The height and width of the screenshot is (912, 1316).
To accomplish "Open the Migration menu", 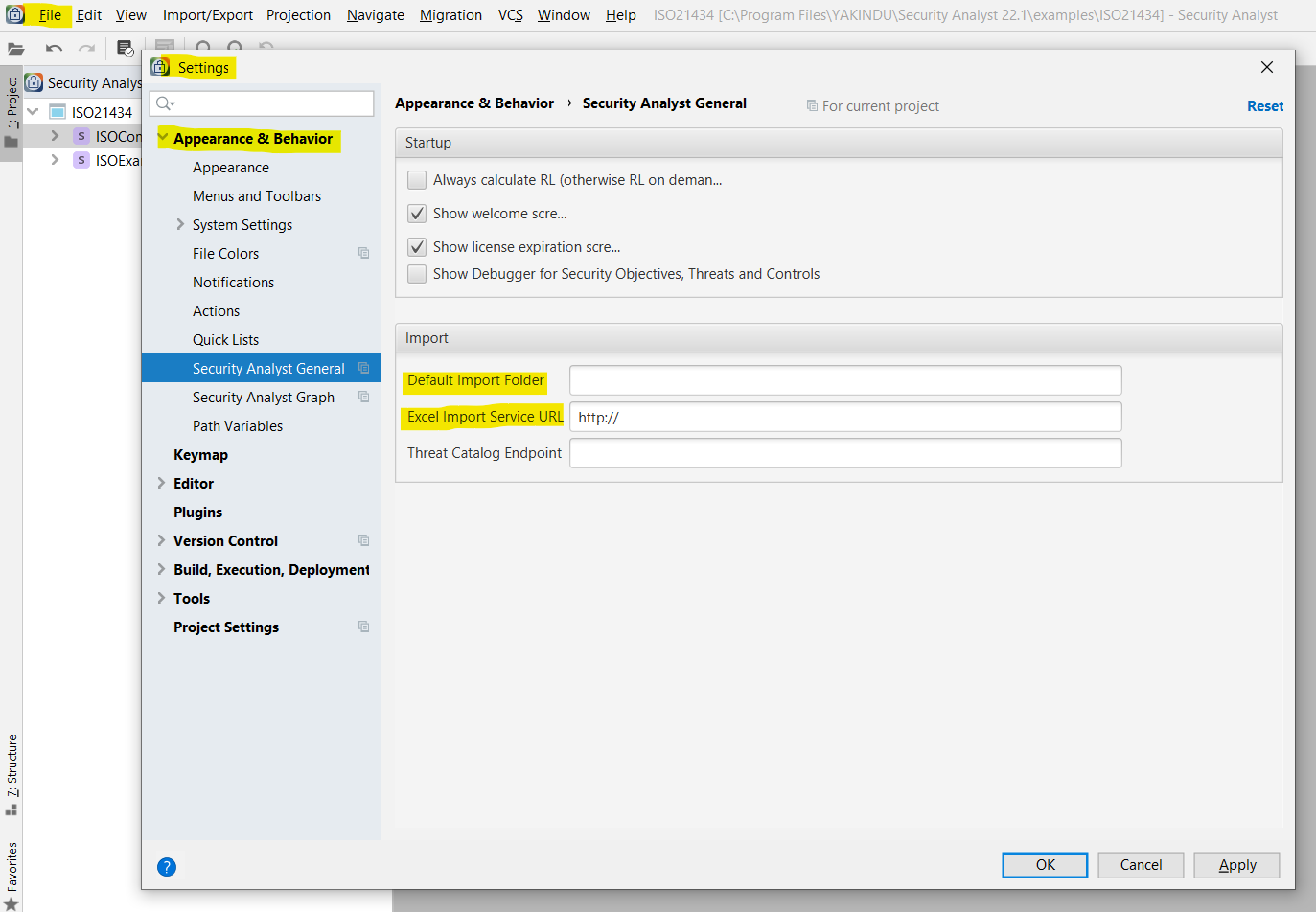I will click(450, 14).
